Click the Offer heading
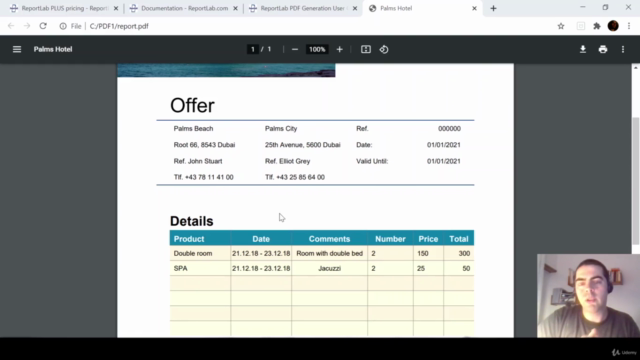This screenshot has height=360, width=640. (192, 106)
